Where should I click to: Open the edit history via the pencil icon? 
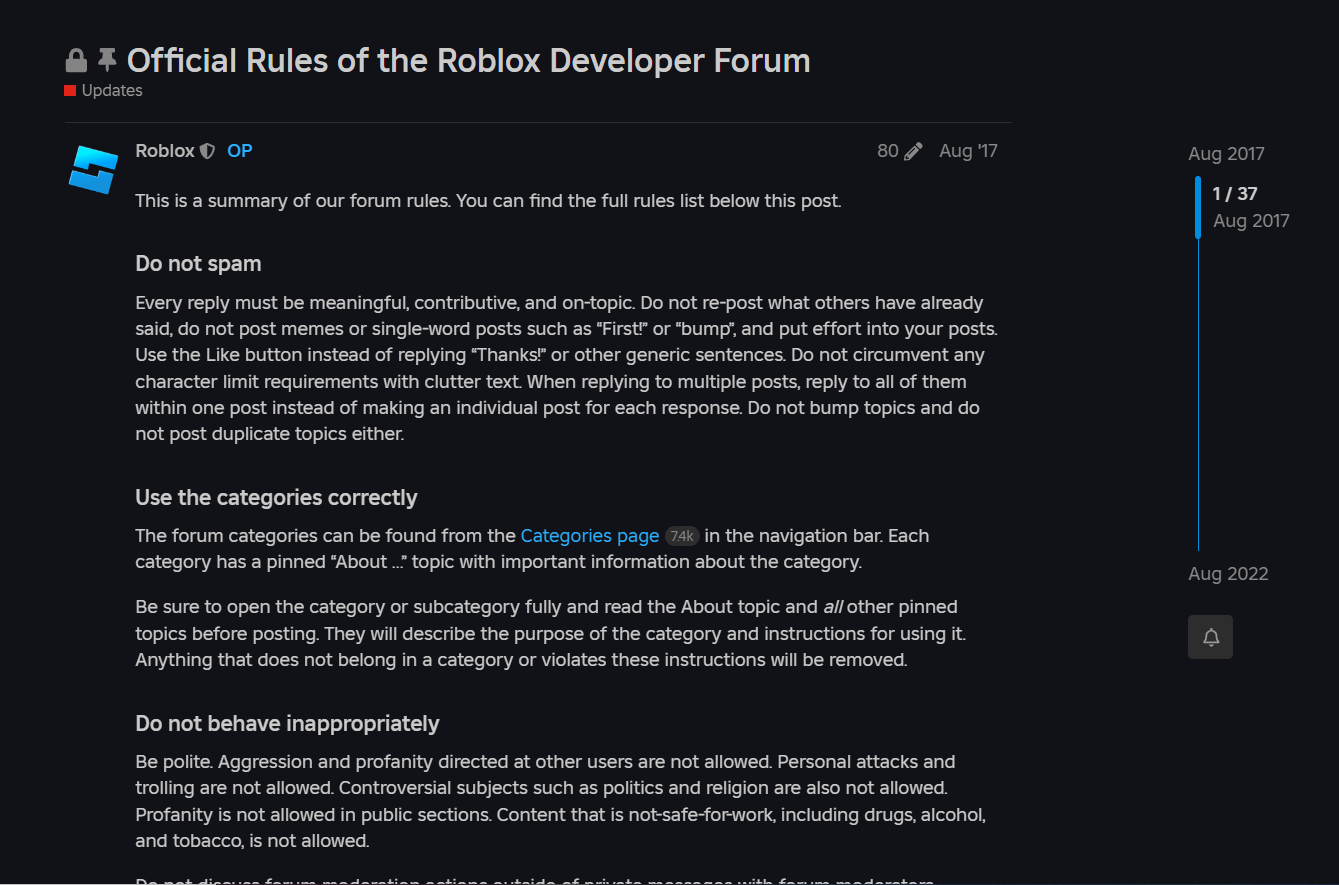tap(913, 150)
